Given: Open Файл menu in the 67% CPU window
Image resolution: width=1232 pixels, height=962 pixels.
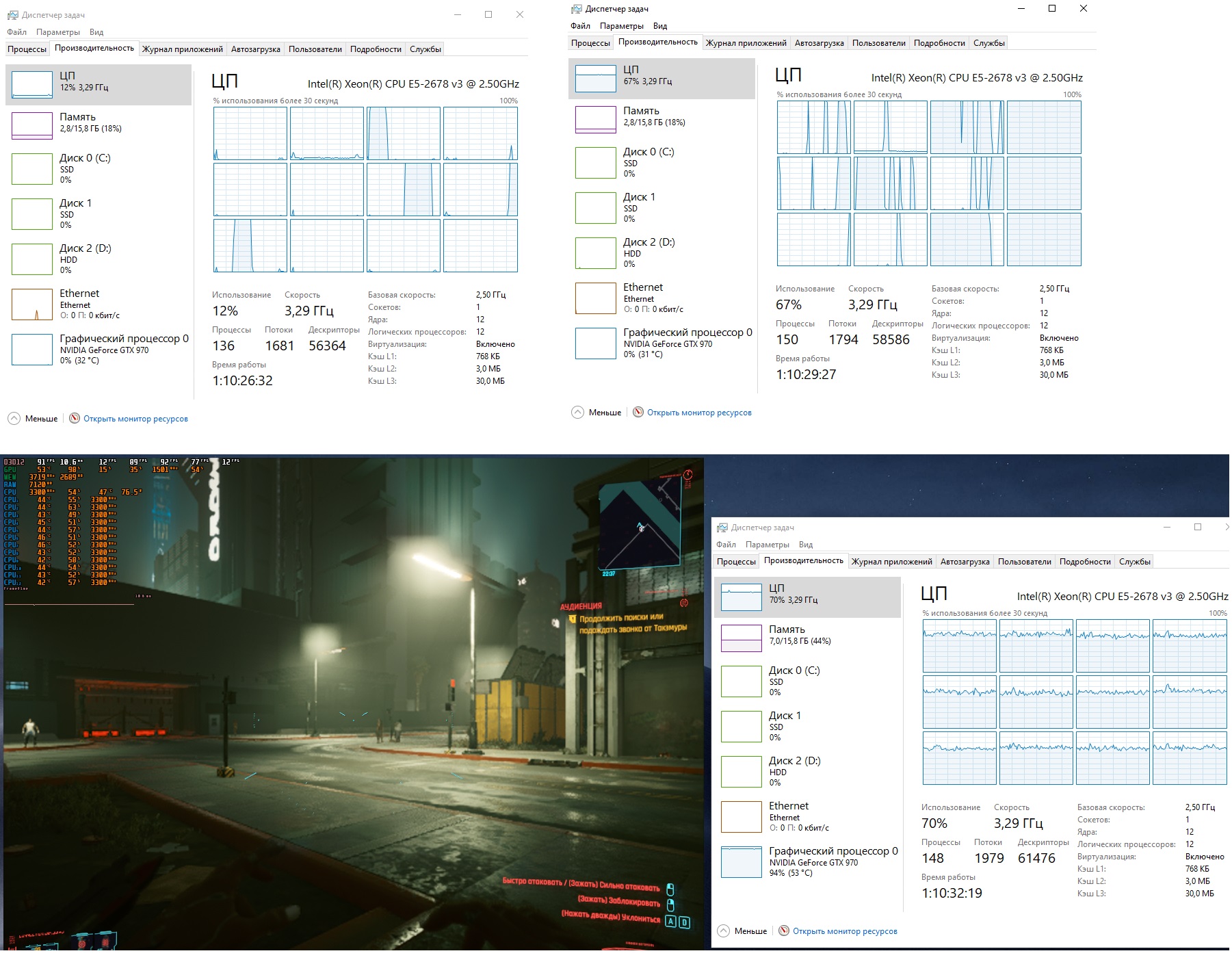Looking at the screenshot, I should 581,26.
